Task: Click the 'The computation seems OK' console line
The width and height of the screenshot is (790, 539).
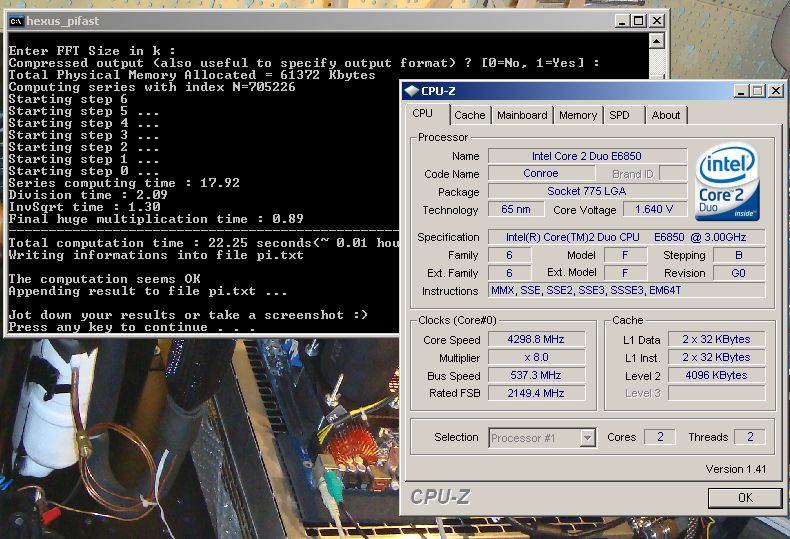Action: (104, 279)
